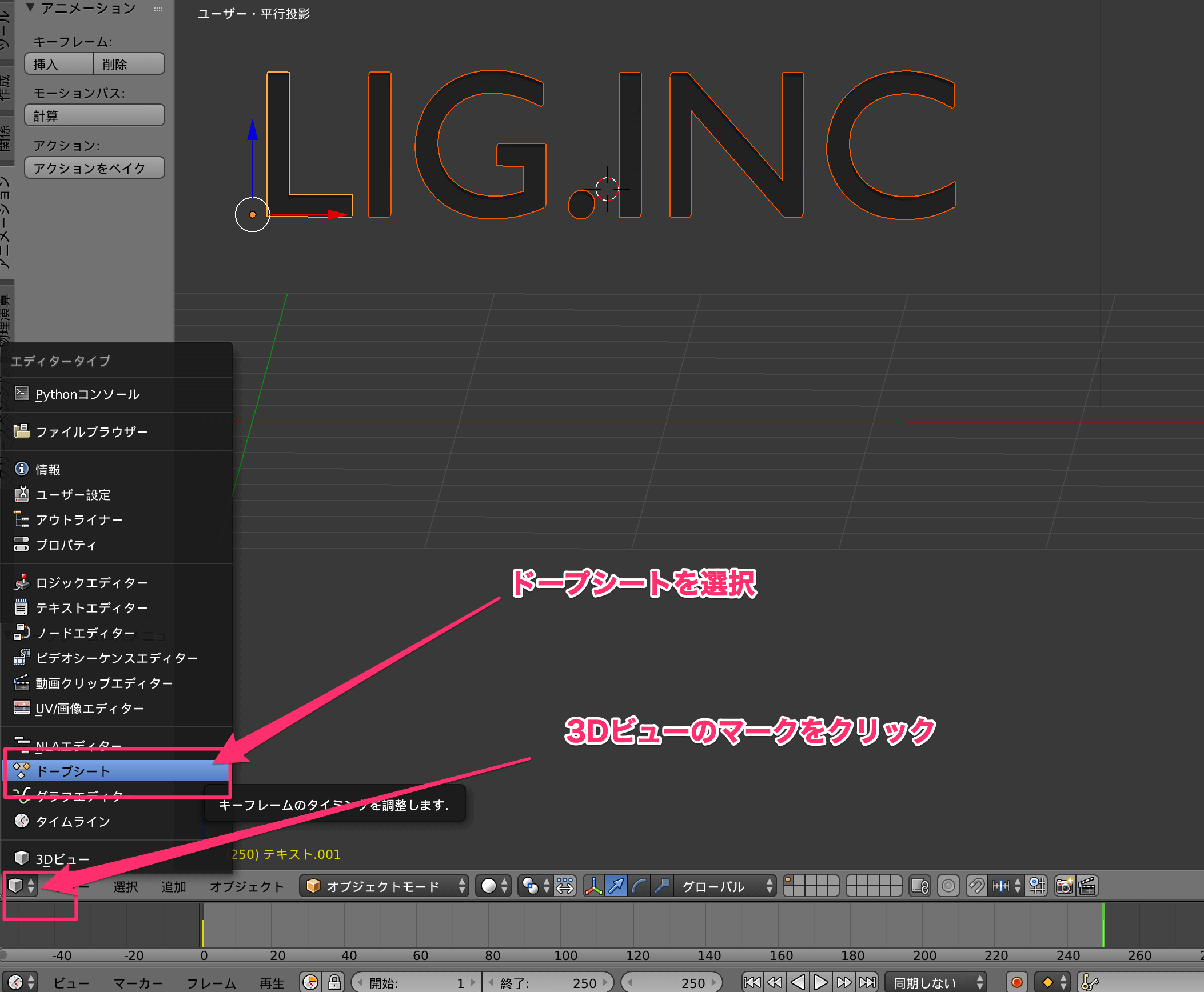Click the Text Editor notepad icon
The height and width of the screenshot is (992, 1204).
tap(22, 607)
